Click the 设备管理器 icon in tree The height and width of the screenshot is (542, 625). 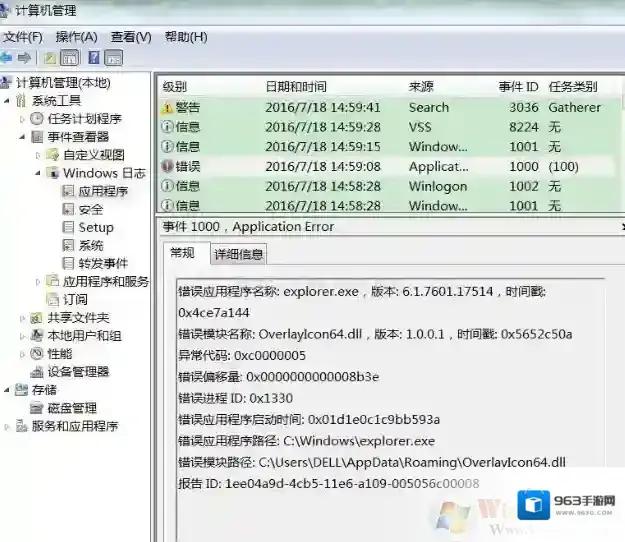click(x=37, y=371)
